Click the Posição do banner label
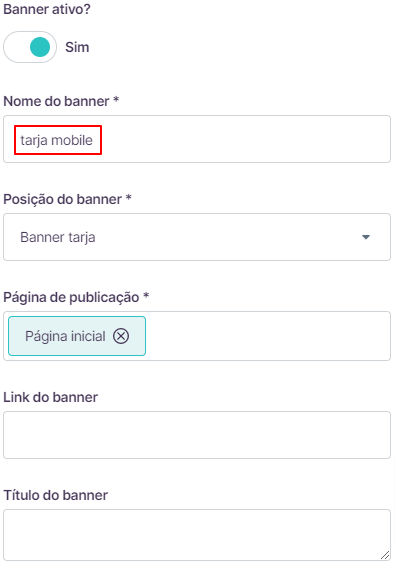Image resolution: width=395 pixels, height=564 pixels. click(x=67, y=199)
